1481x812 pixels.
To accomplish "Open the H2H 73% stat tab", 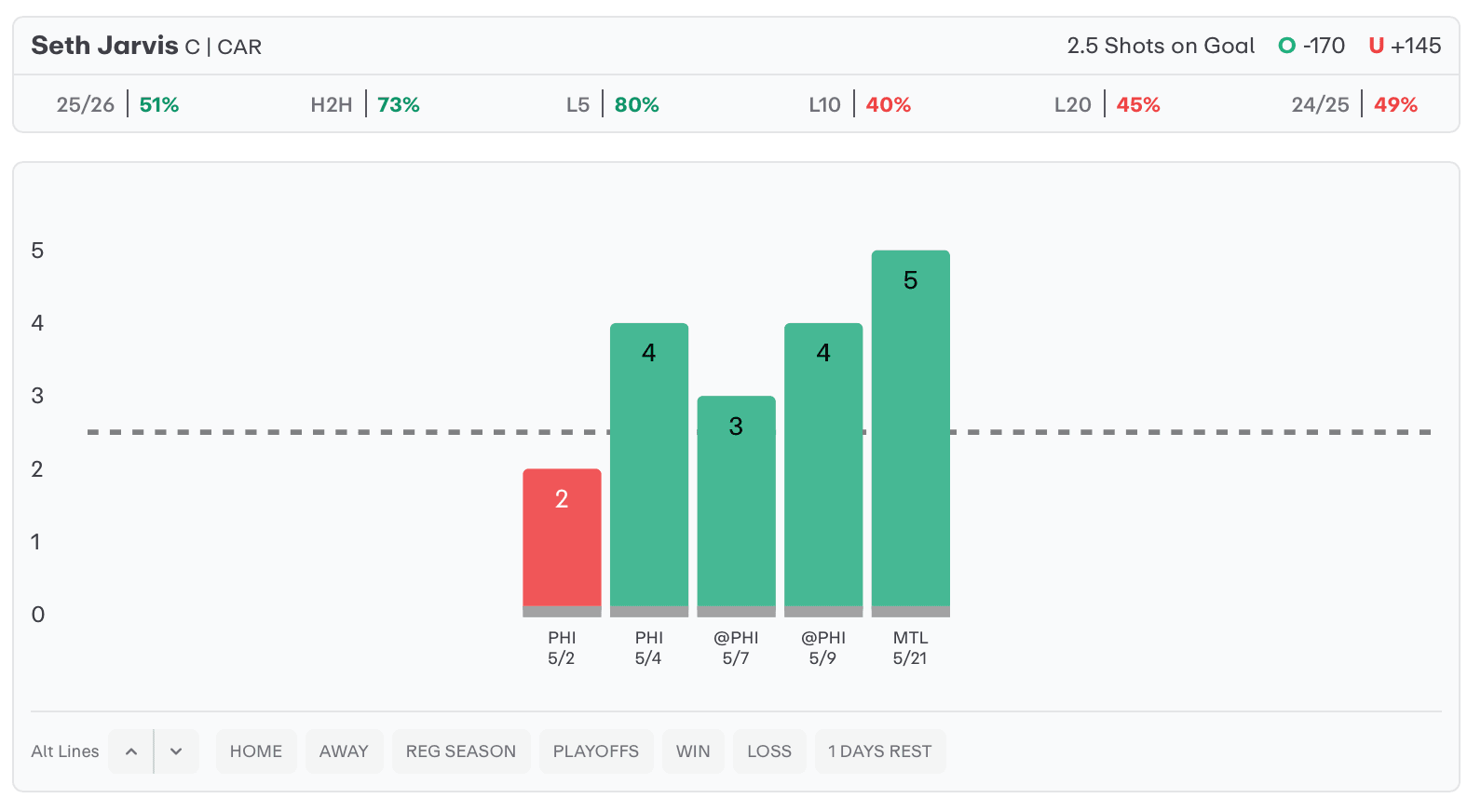I will click(365, 104).
